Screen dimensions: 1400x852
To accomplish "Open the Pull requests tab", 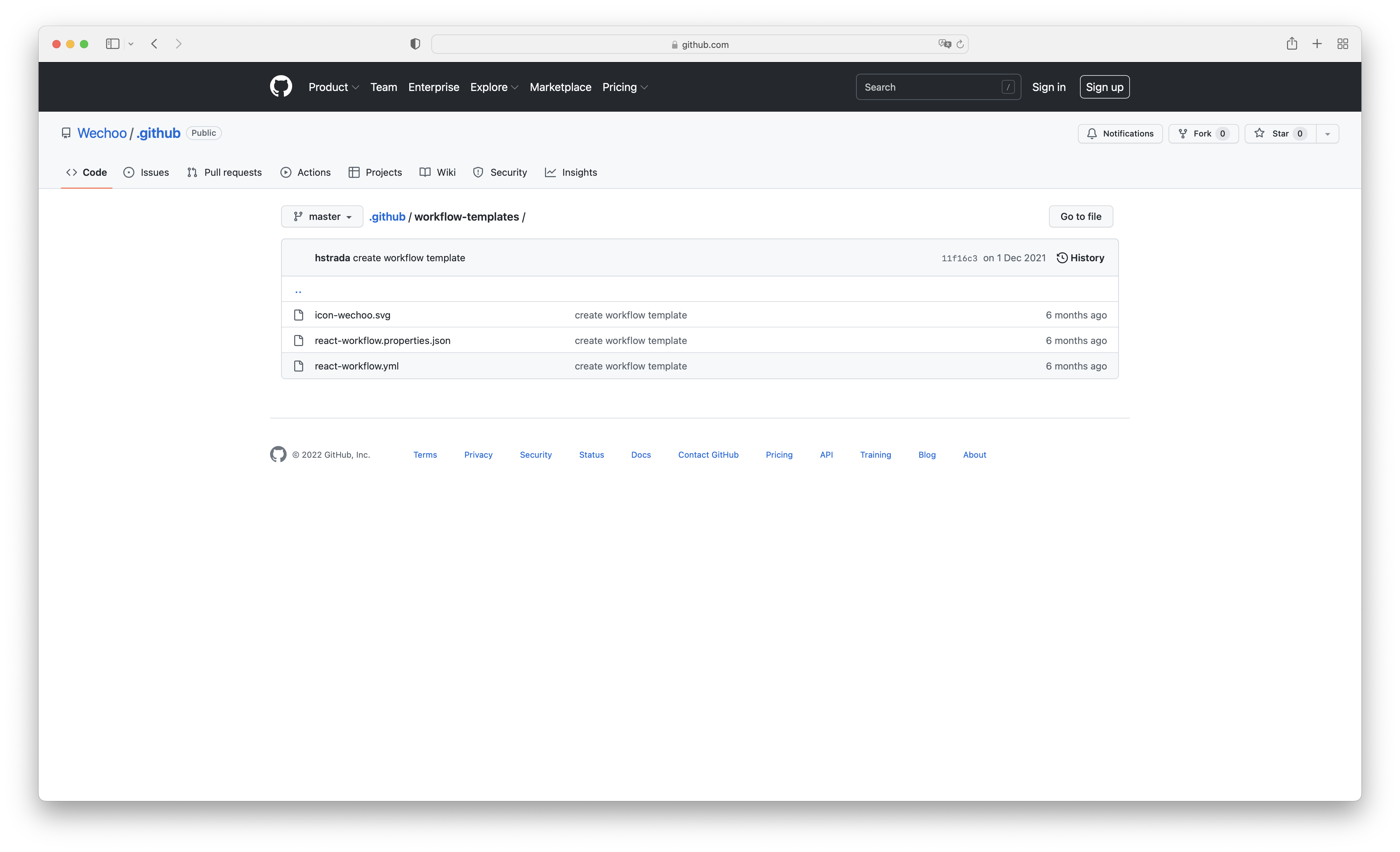I will click(x=224, y=172).
